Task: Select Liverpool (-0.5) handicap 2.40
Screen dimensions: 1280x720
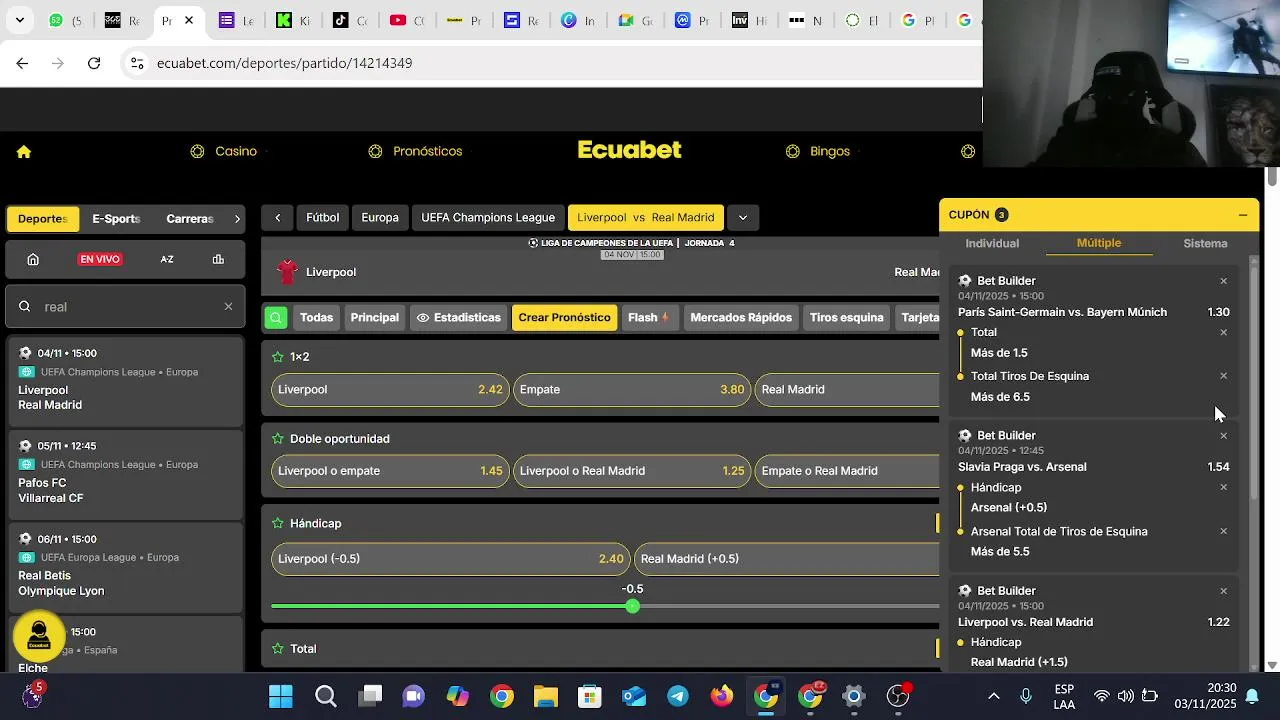Action: (451, 559)
